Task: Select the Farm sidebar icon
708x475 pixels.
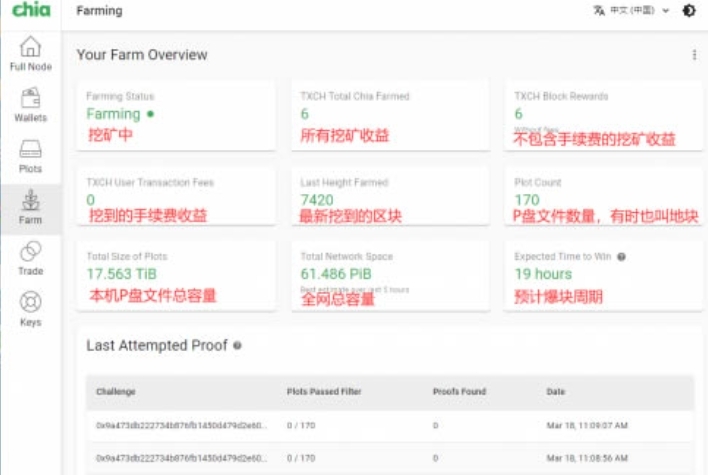Action: tap(30, 207)
